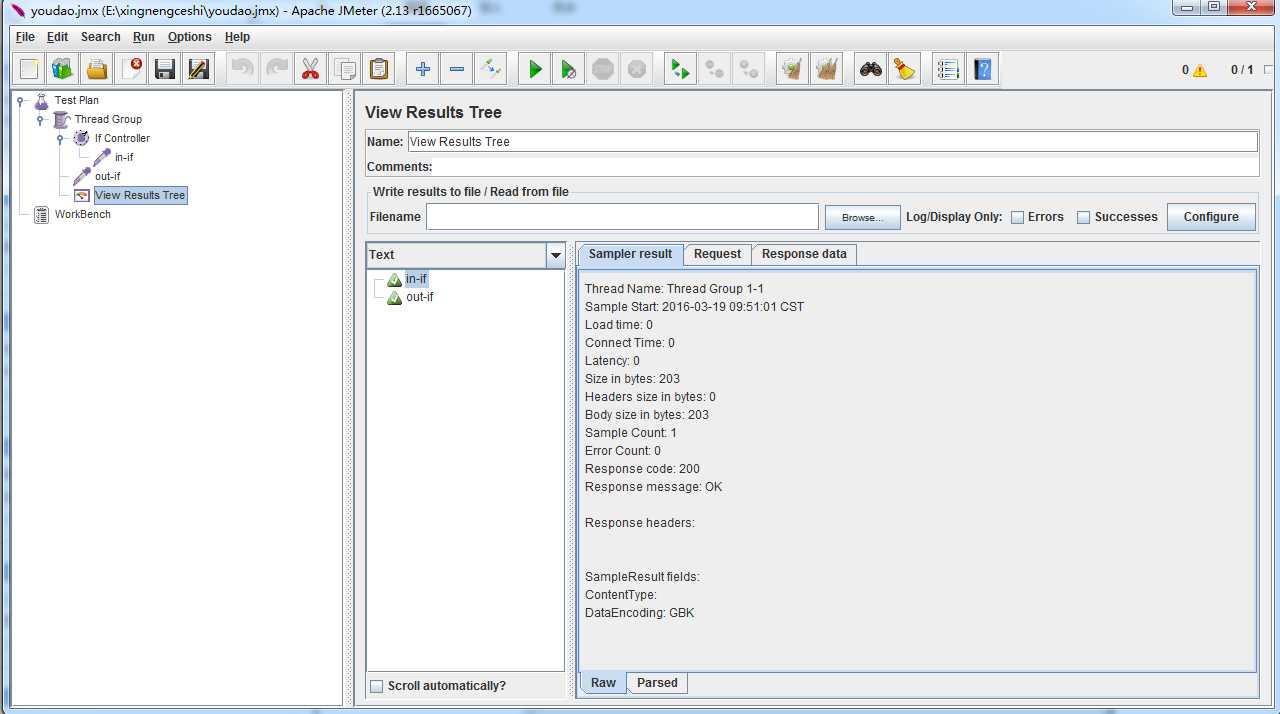The image size is (1280, 714).
Task: Click the green Start run icon
Action: tap(535, 69)
